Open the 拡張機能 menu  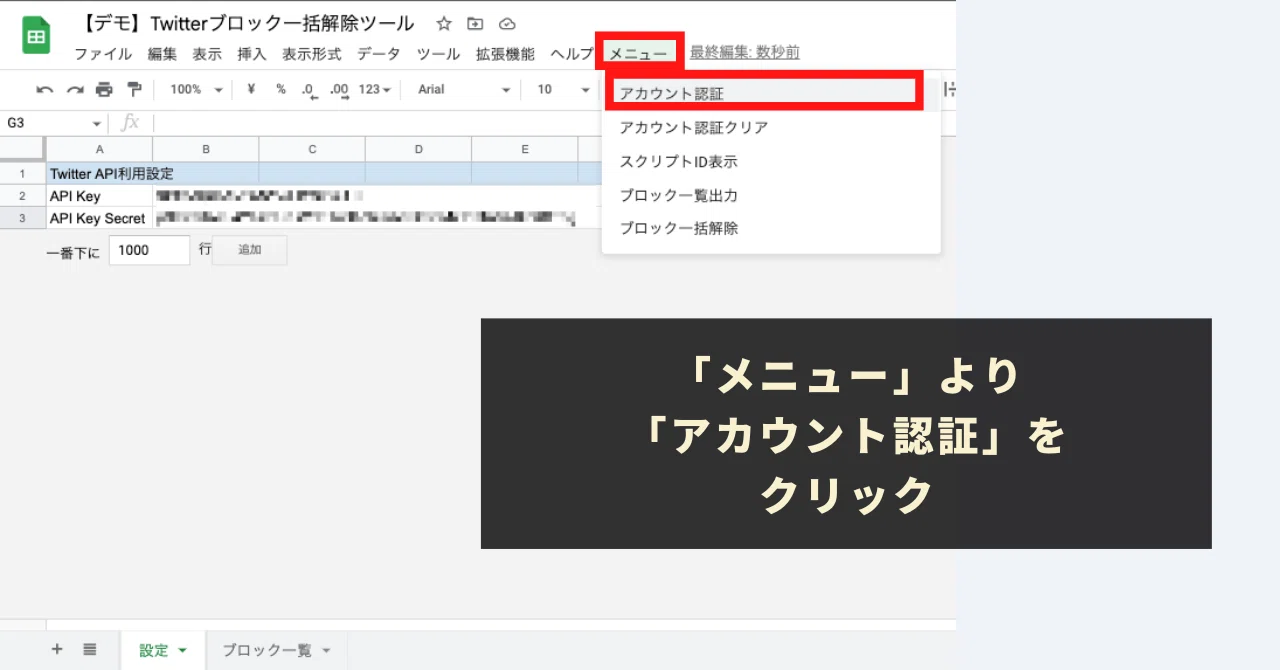point(505,54)
